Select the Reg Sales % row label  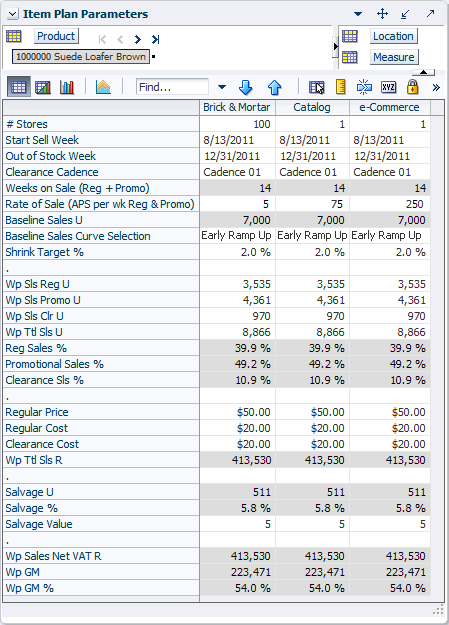(x=101, y=348)
